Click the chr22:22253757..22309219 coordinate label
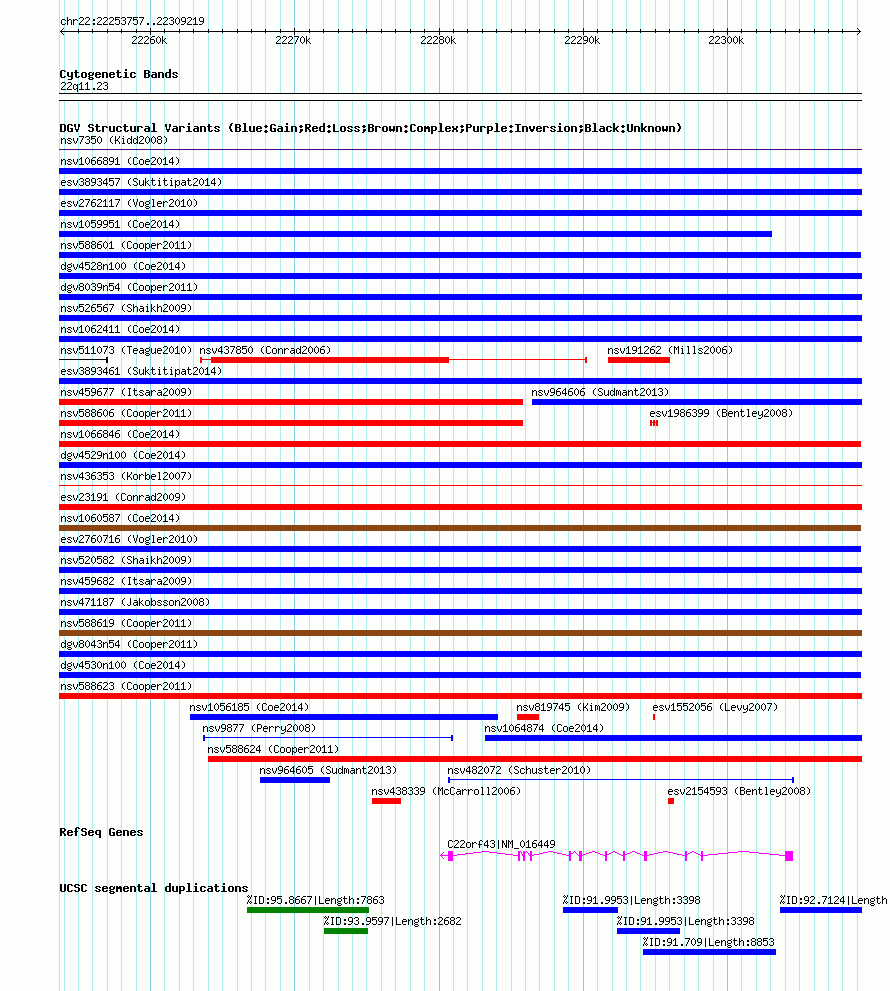The width and height of the screenshot is (890, 991). (x=132, y=21)
